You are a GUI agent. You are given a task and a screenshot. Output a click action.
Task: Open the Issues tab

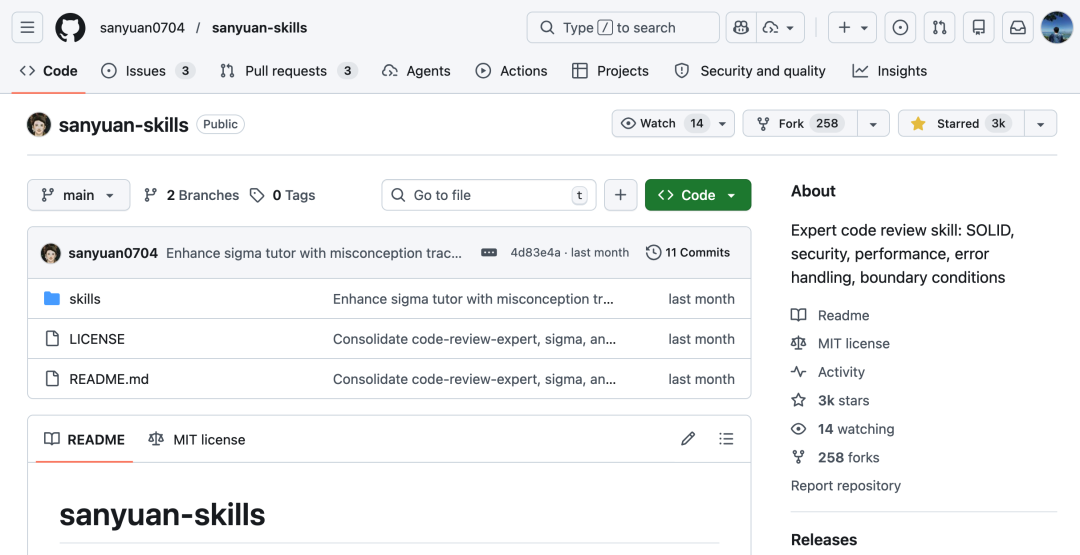tap(148, 71)
